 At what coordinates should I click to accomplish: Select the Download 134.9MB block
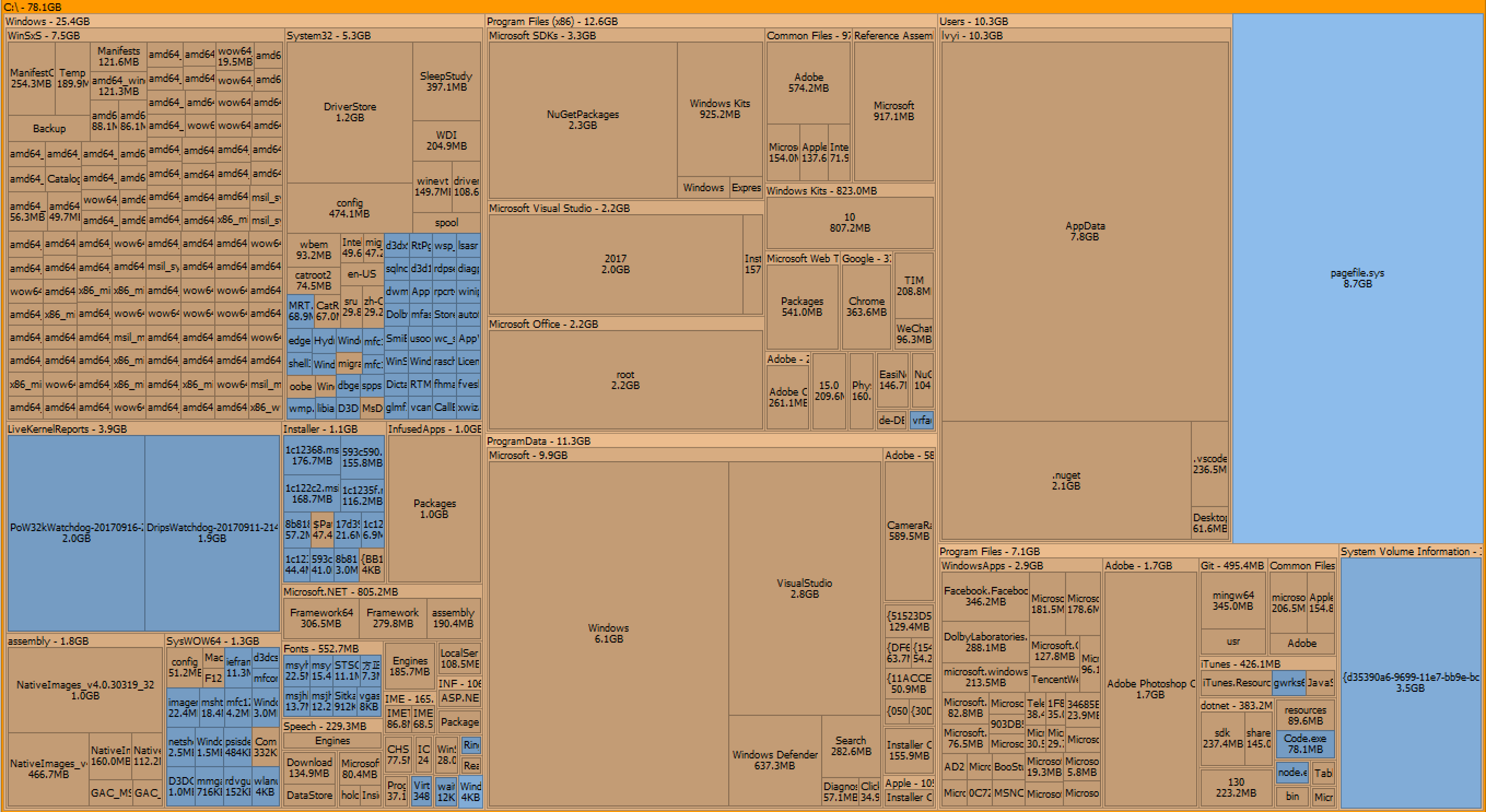(309, 768)
